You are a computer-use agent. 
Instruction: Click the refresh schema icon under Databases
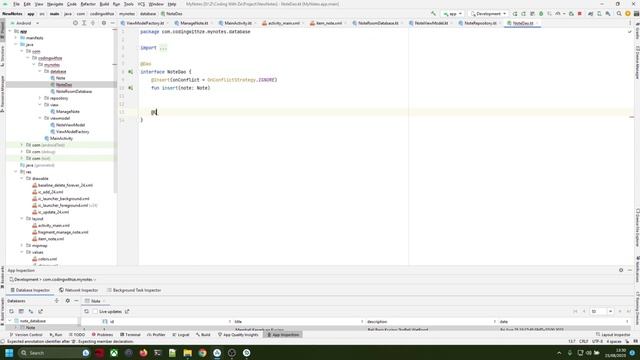pyautogui.click(x=11, y=311)
